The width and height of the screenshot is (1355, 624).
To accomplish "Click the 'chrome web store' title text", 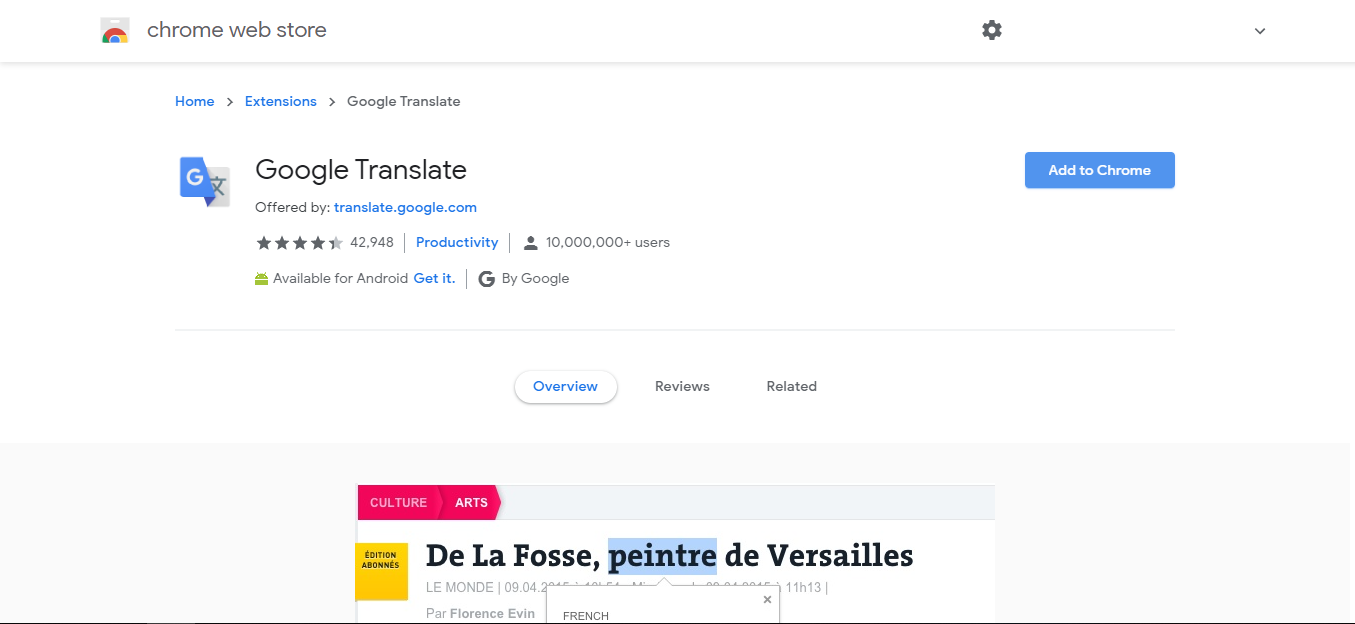I will coord(237,30).
